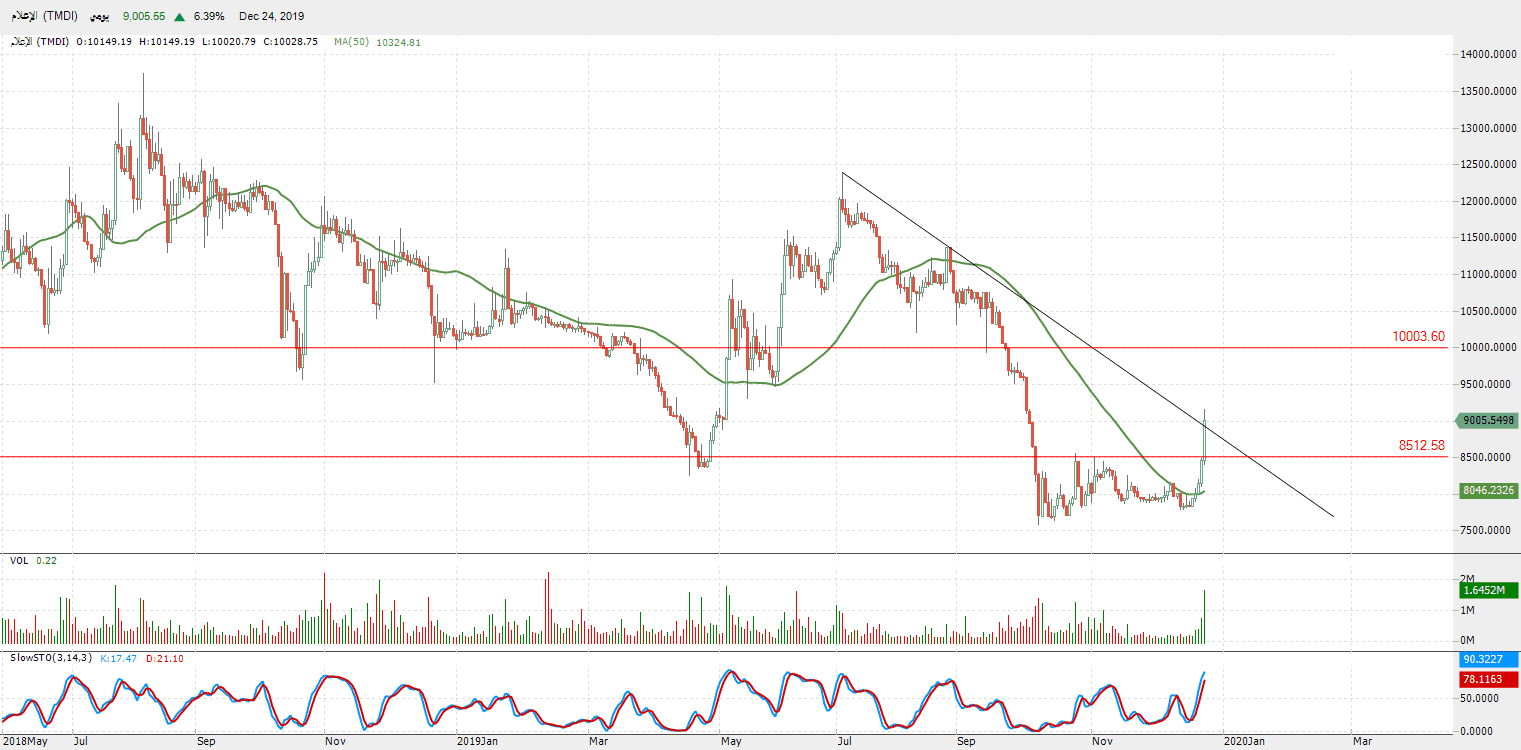
Task: Click the 7500.0000 price axis label
Action: tap(1486, 531)
